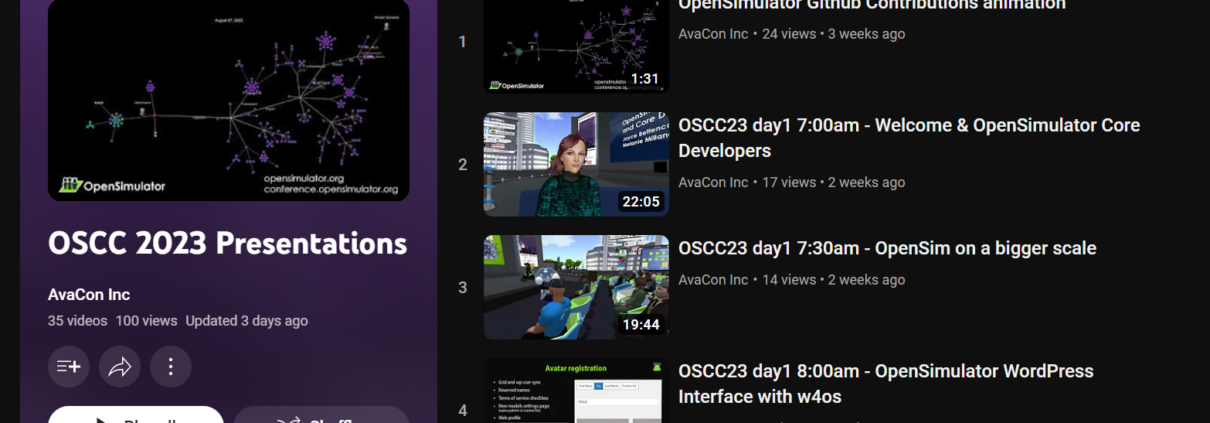Open the AvaCon Inc channel under the playlist title
This screenshot has height=423, width=1210.
pos(89,295)
